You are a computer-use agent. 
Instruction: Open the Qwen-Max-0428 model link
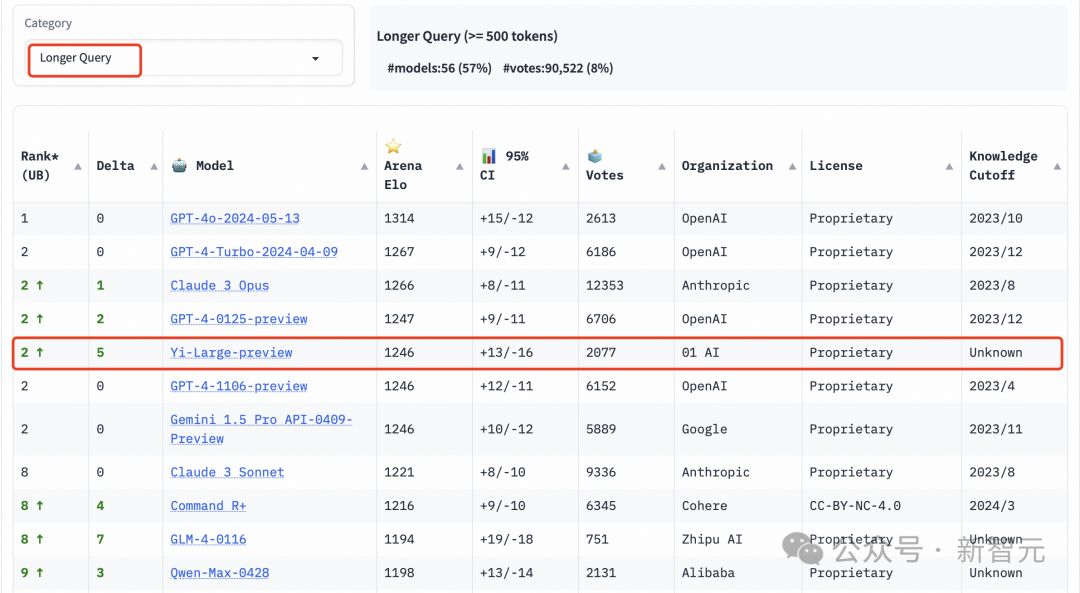point(220,573)
